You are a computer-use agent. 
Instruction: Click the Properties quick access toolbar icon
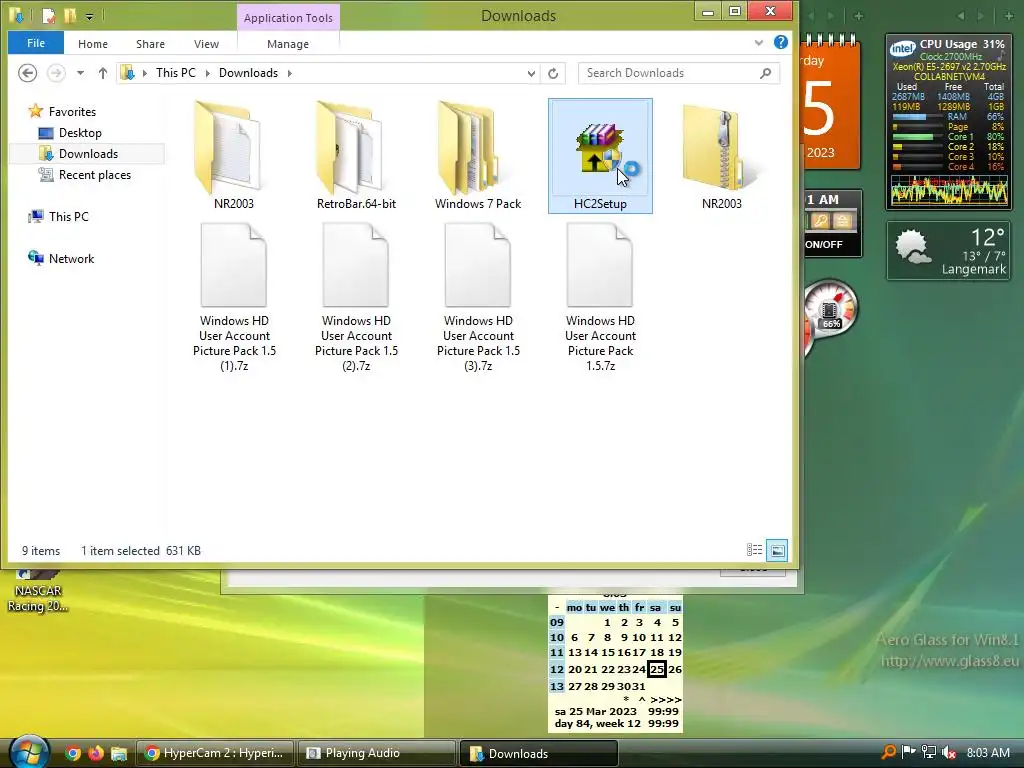pos(48,16)
